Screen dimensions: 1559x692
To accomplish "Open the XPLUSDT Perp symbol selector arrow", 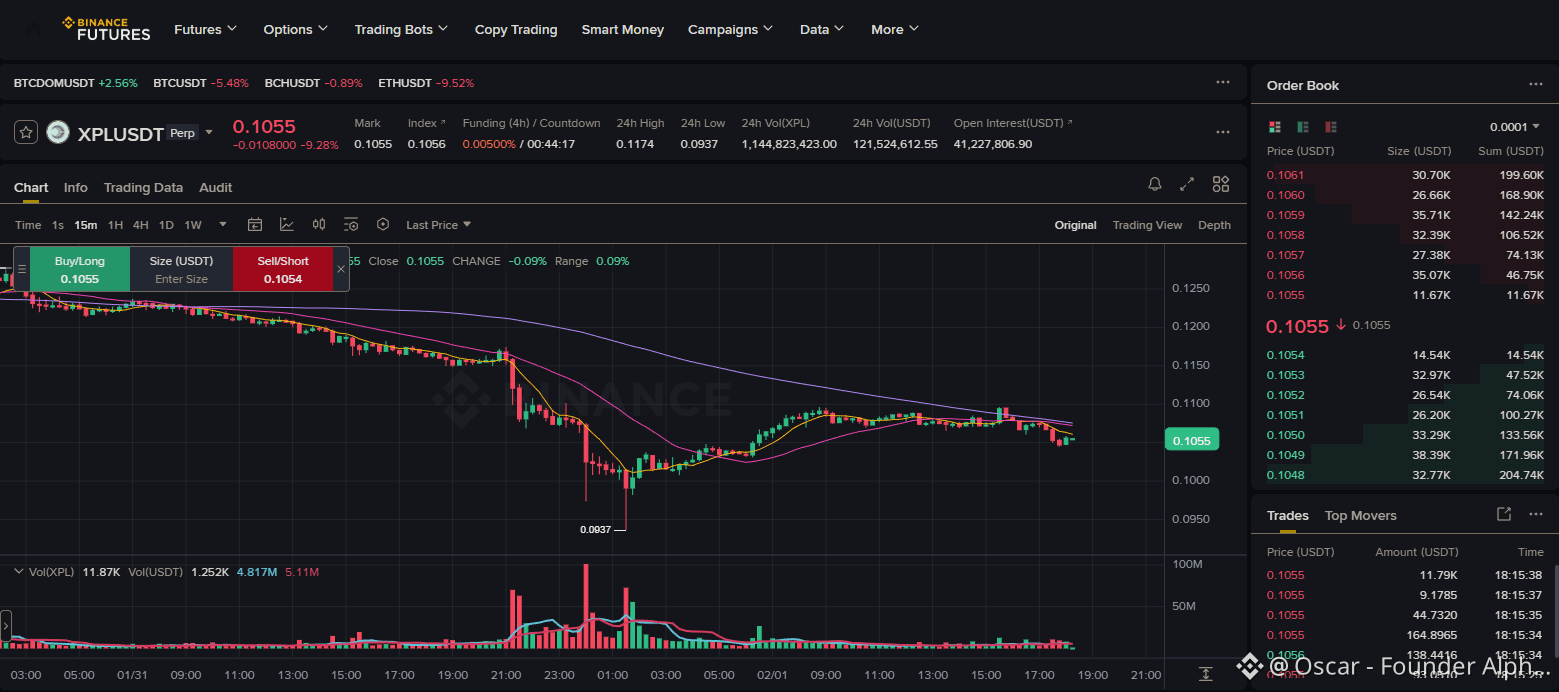I will [x=209, y=132].
